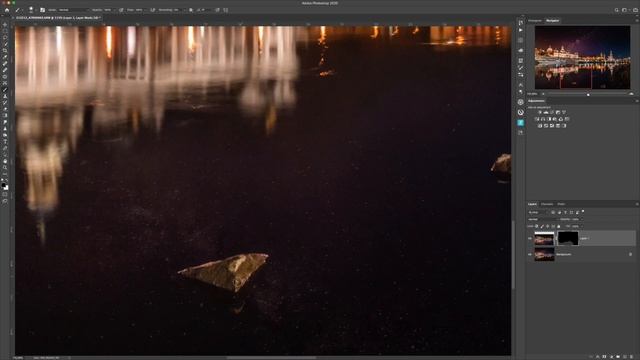Create a new layer from Layers footer

coord(624,357)
